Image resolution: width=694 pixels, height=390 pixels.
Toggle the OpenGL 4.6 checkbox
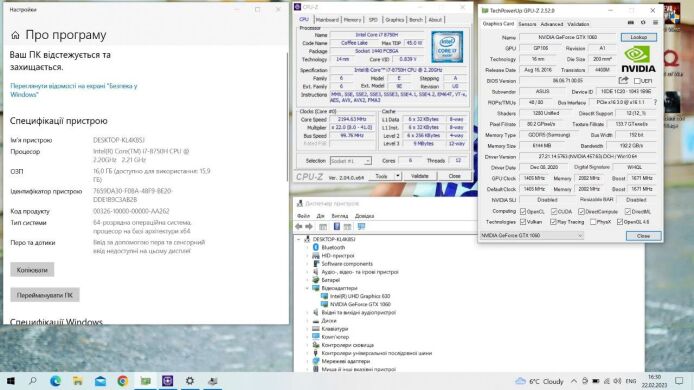(620, 222)
